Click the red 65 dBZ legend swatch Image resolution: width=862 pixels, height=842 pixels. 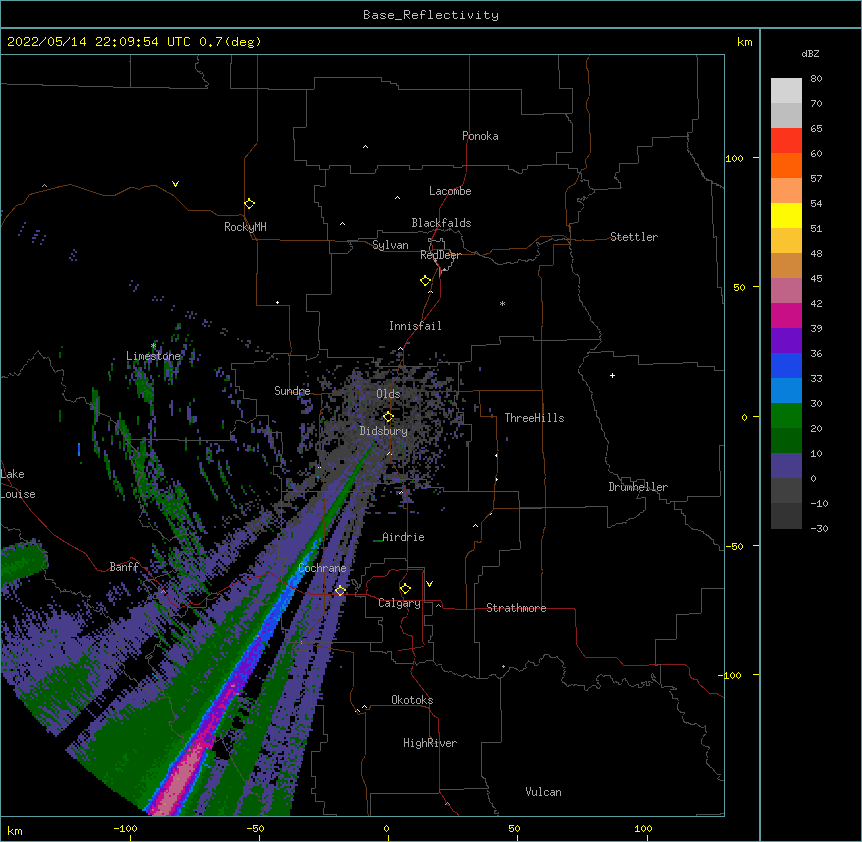pyautogui.click(x=786, y=140)
